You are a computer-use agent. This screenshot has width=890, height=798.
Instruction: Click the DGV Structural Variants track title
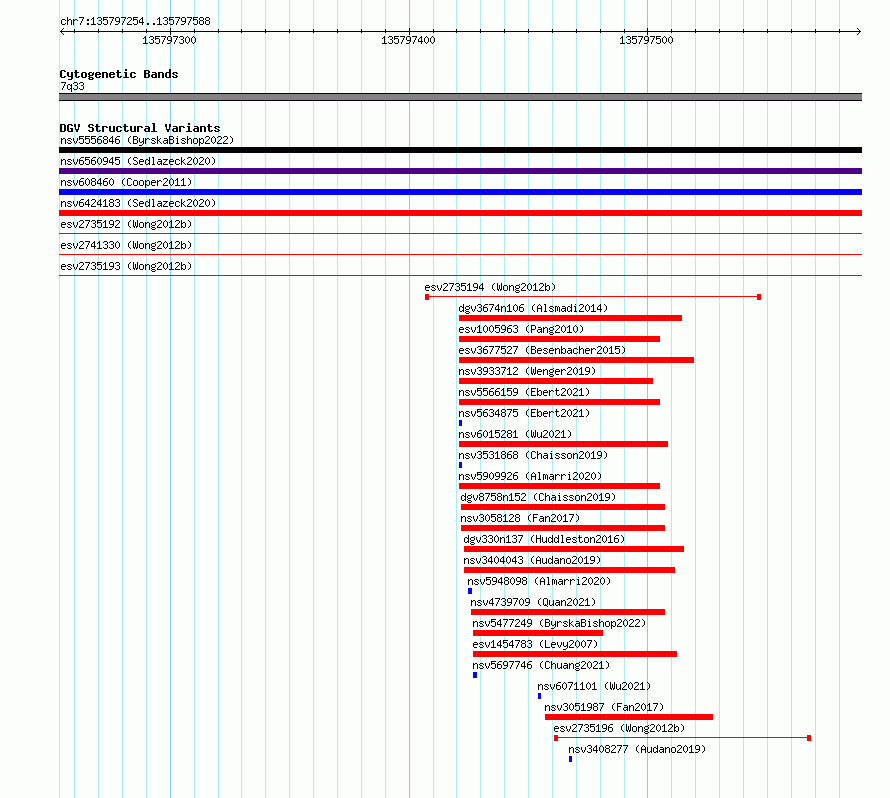pos(140,128)
